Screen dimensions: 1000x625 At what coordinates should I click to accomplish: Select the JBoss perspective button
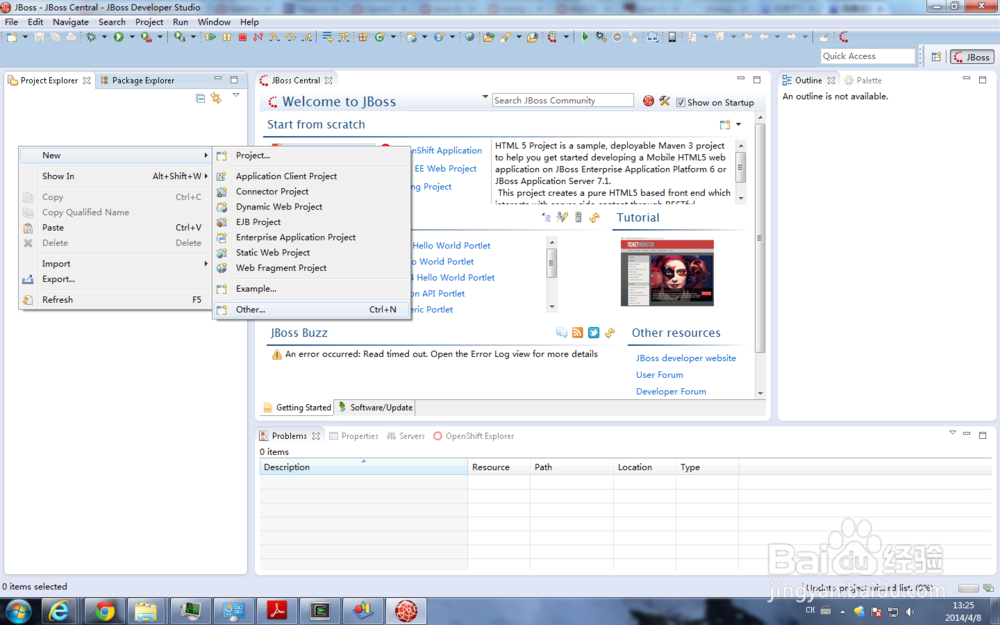click(971, 57)
